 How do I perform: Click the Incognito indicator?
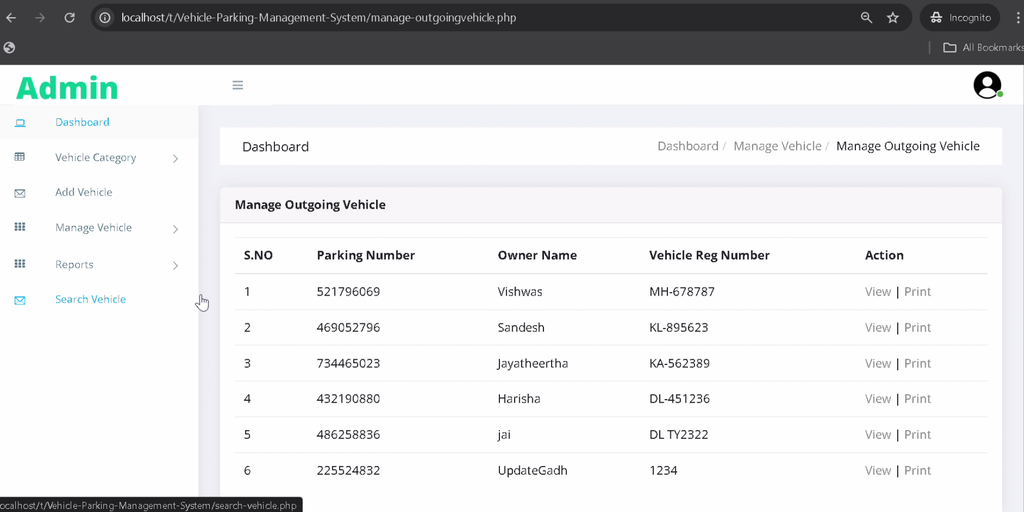(960, 18)
